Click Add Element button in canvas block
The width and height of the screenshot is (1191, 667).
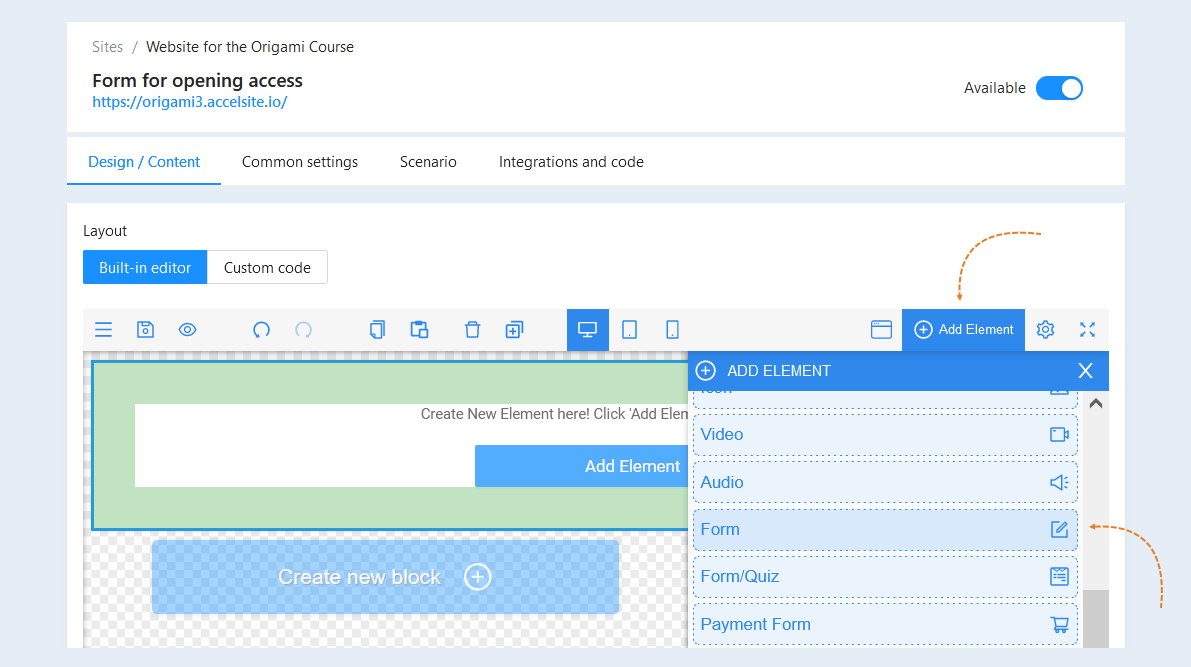point(582,466)
